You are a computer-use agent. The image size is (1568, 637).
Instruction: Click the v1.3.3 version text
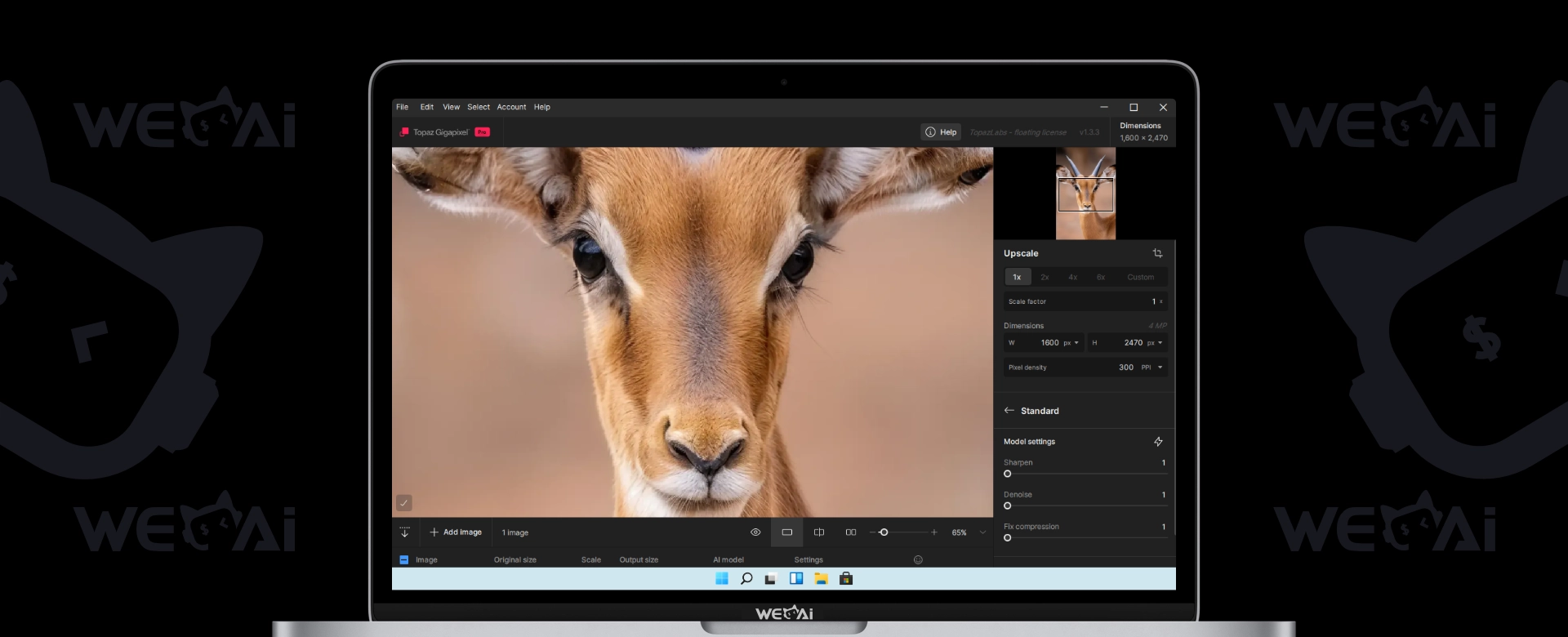click(x=1089, y=132)
